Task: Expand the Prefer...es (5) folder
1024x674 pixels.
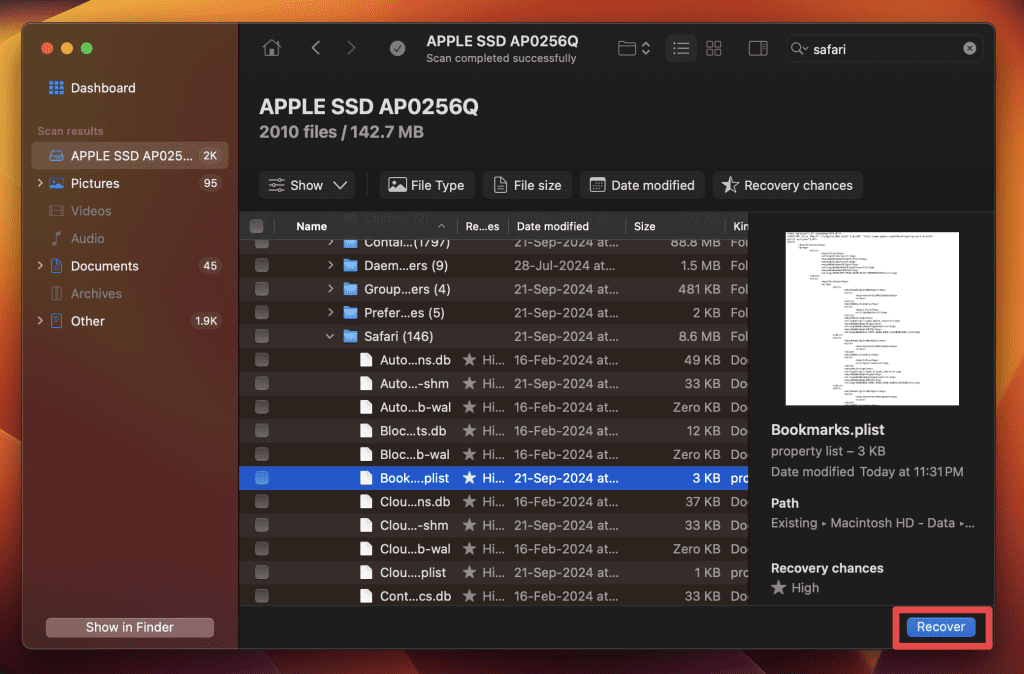Action: [x=330, y=312]
